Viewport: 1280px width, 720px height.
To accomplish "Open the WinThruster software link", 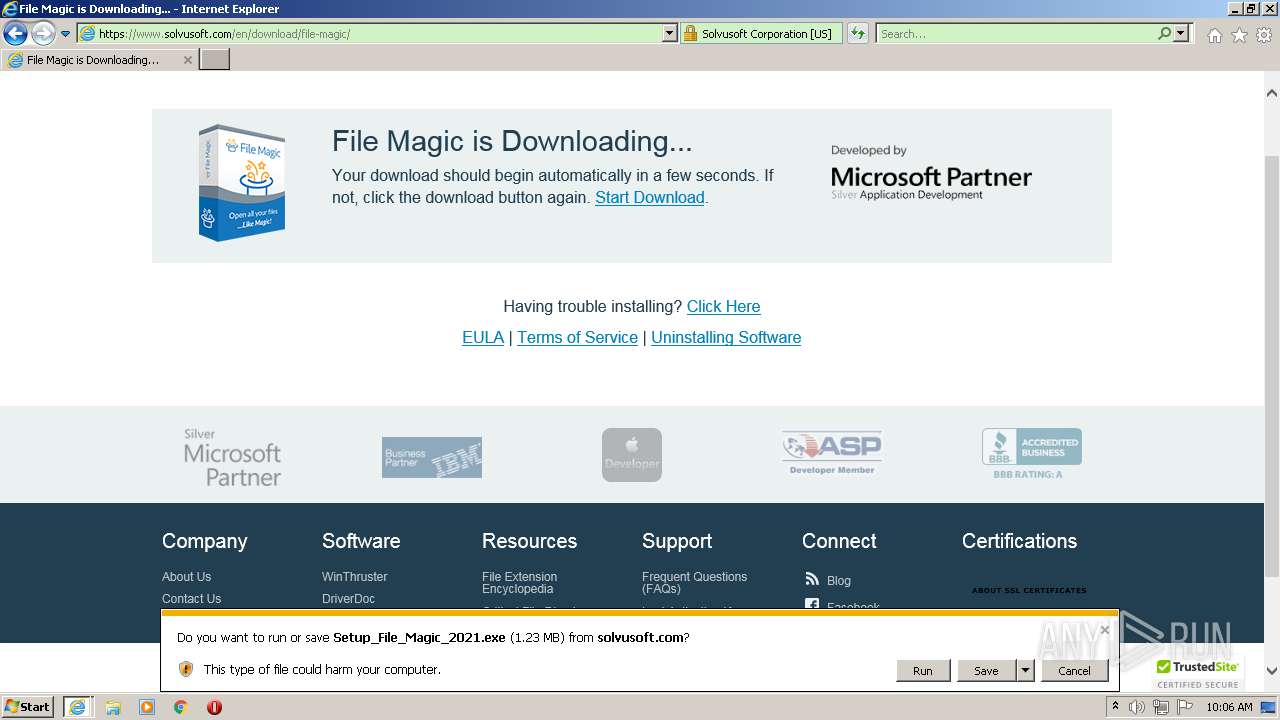I will pyautogui.click(x=354, y=577).
